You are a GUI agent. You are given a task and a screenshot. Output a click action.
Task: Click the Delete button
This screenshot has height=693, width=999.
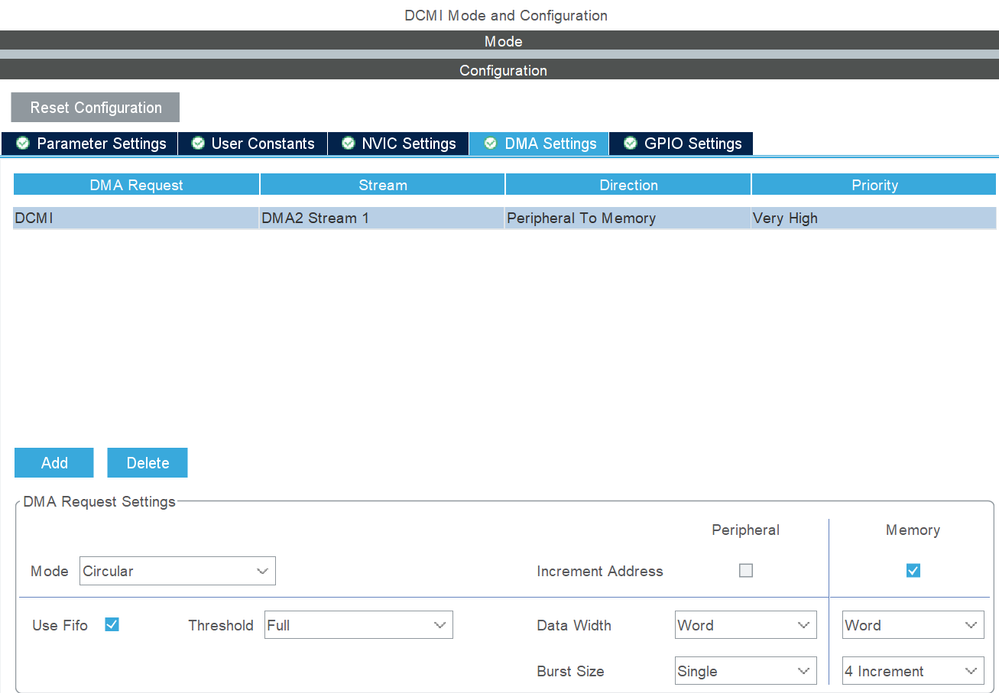147,462
